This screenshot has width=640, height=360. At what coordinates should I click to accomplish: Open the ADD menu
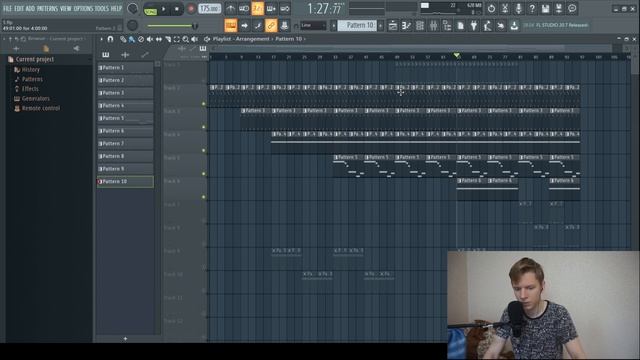(x=30, y=8)
